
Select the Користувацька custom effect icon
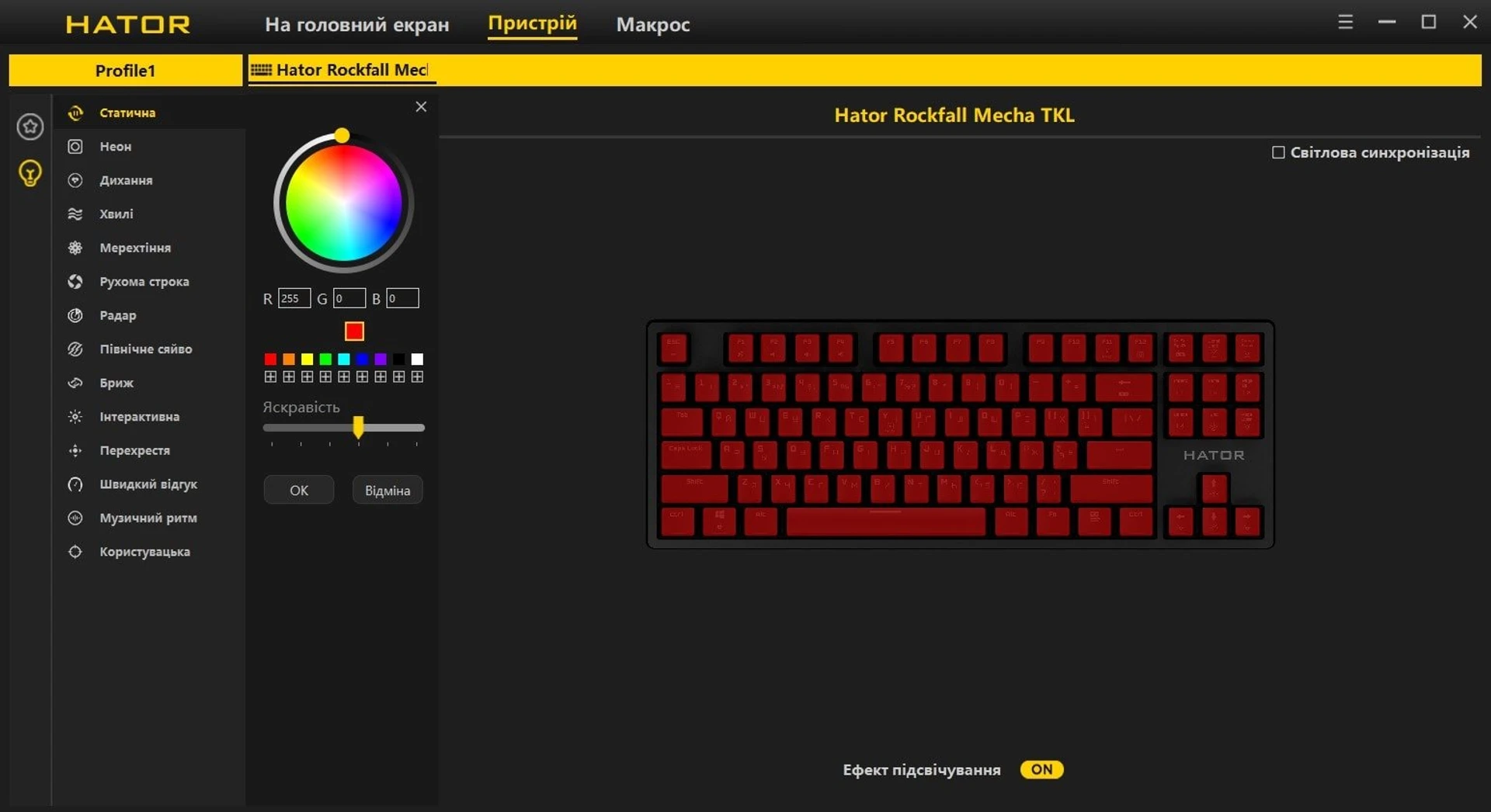point(75,552)
